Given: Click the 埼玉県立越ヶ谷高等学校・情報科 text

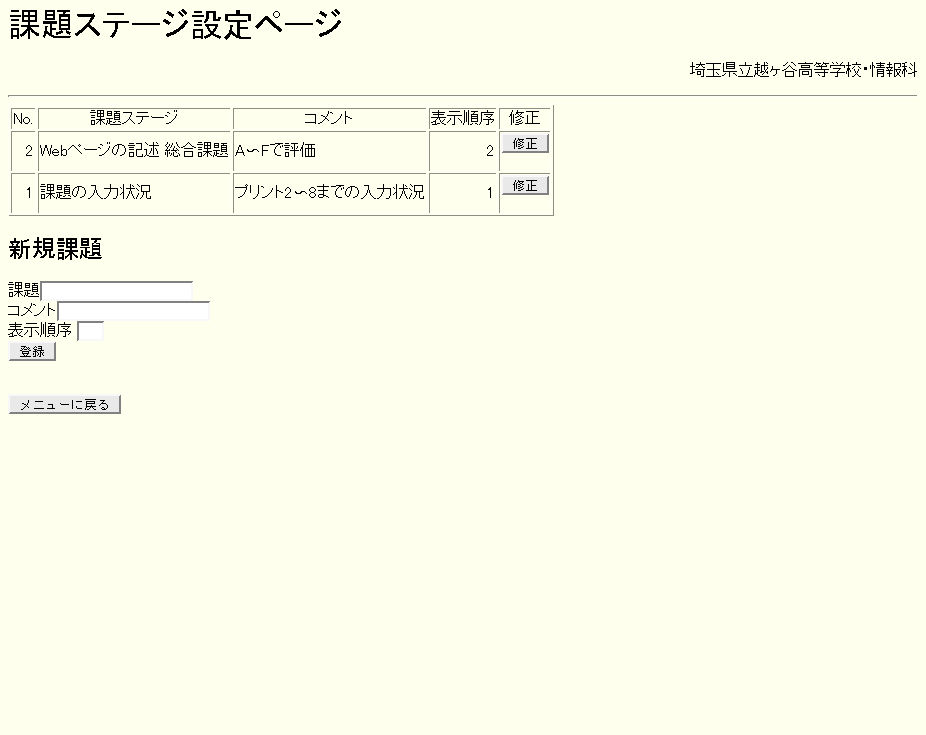Looking at the screenshot, I should (803, 70).
